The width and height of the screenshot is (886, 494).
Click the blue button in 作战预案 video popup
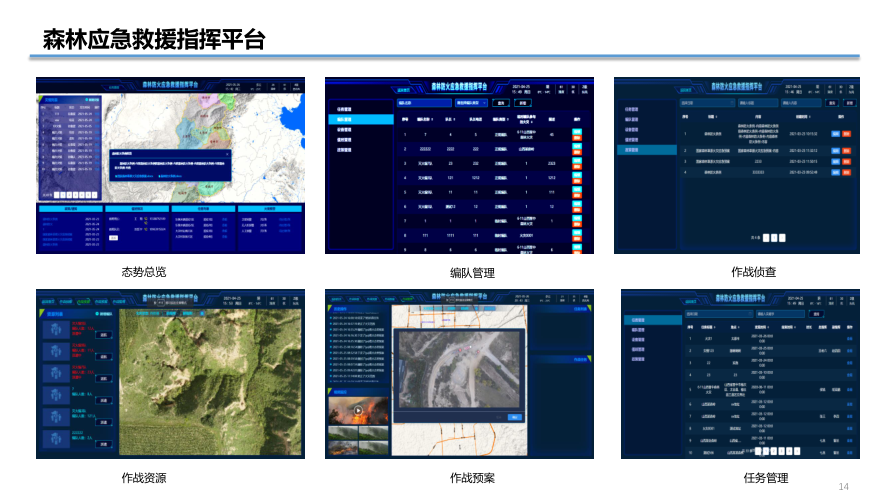point(515,417)
